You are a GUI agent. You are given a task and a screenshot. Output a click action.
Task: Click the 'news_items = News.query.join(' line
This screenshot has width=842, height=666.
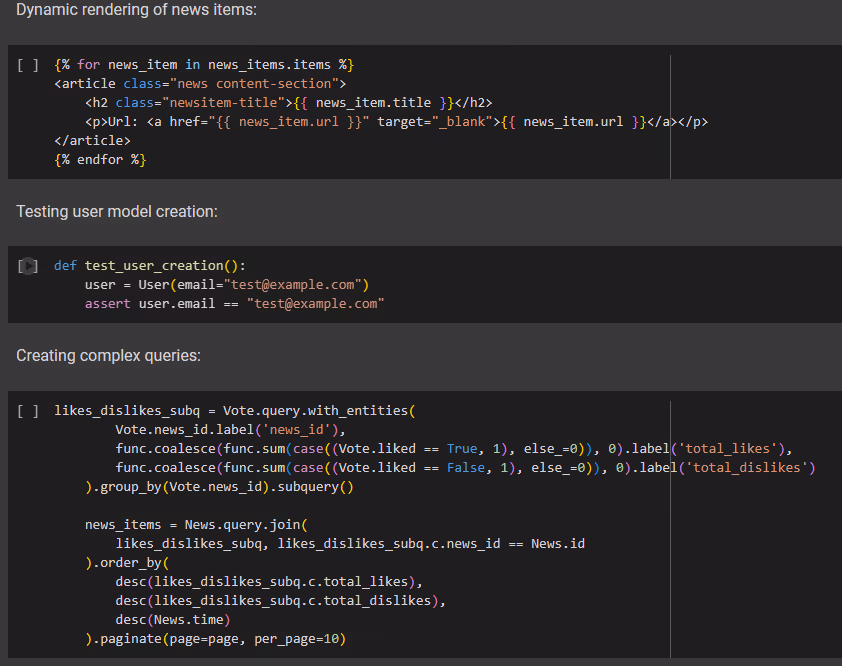coord(196,525)
